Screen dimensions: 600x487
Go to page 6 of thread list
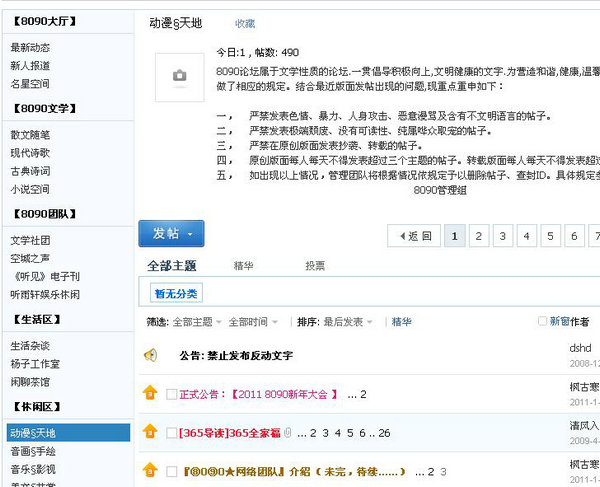(574, 236)
